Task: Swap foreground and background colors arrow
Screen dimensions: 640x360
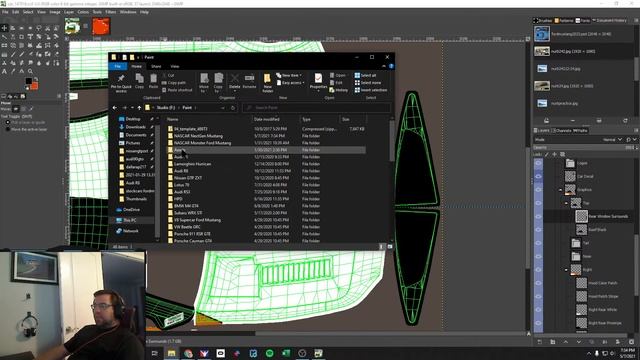Action: tap(36, 80)
